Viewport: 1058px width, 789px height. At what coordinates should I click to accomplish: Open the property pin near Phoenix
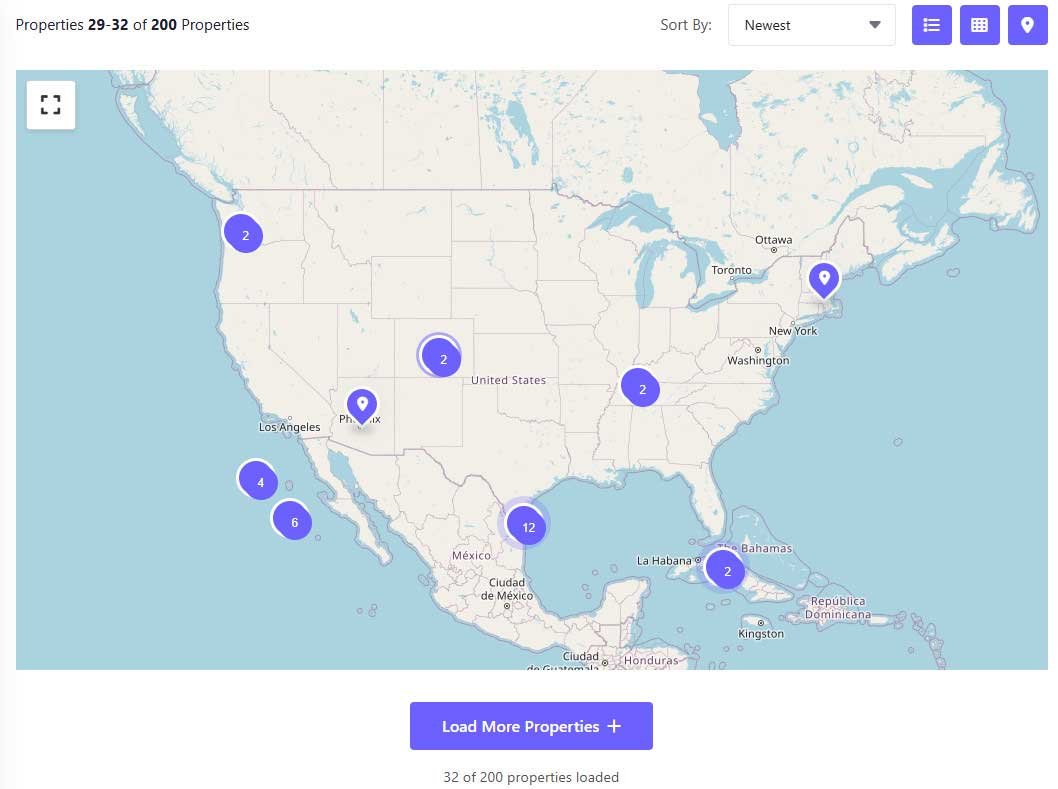tap(362, 403)
